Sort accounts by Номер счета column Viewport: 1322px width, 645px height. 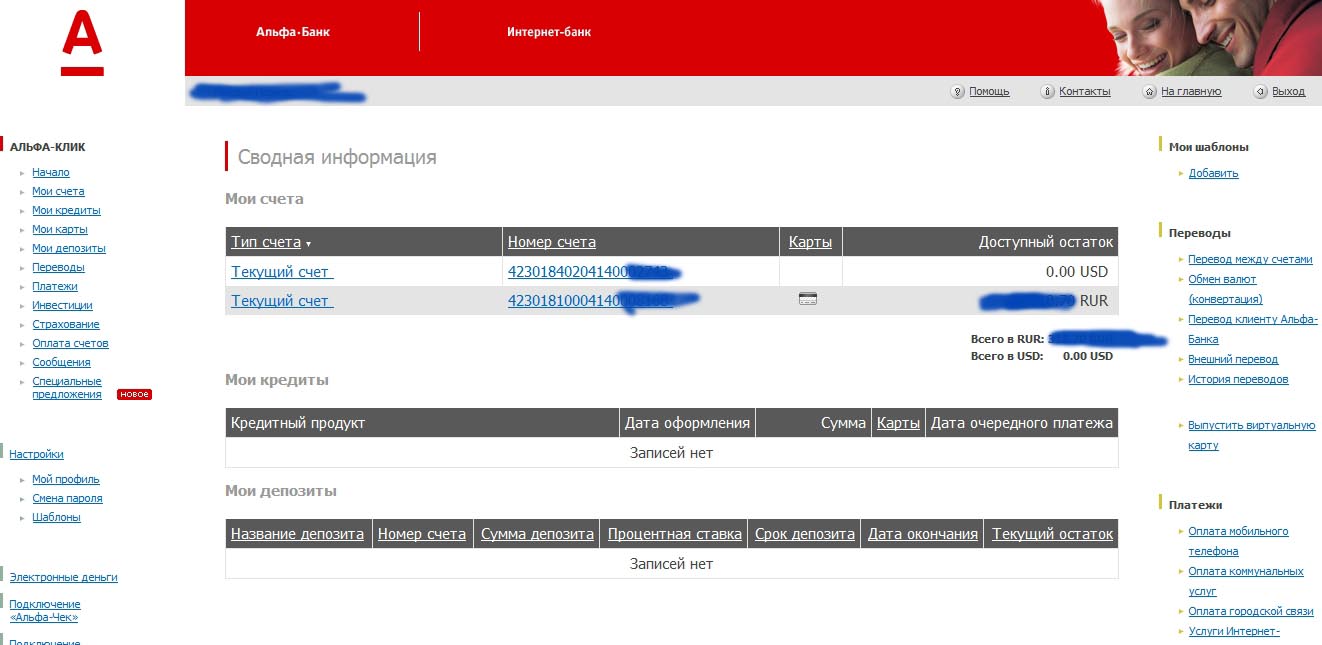tap(551, 242)
